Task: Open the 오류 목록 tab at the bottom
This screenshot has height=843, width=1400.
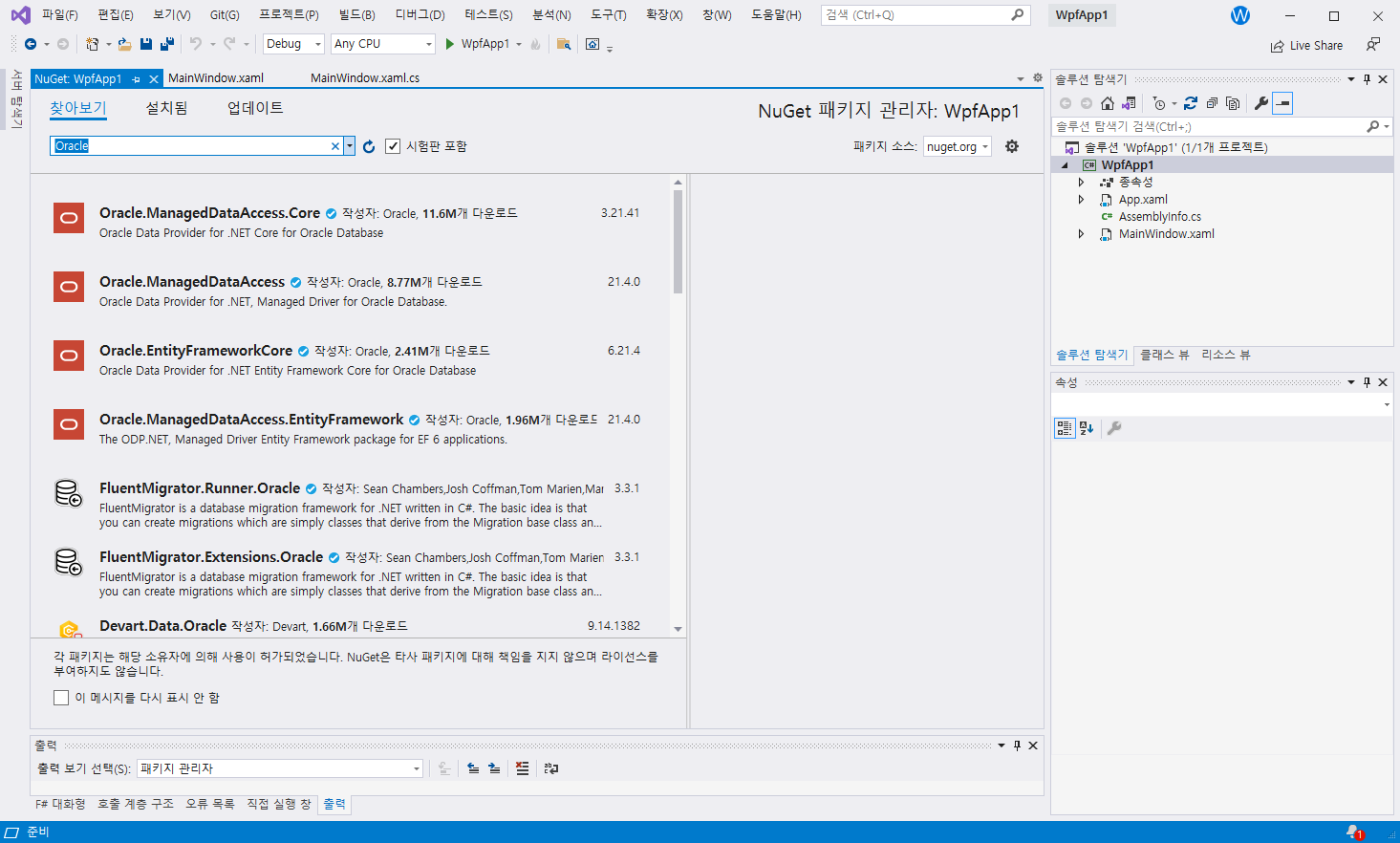Action: [210, 804]
